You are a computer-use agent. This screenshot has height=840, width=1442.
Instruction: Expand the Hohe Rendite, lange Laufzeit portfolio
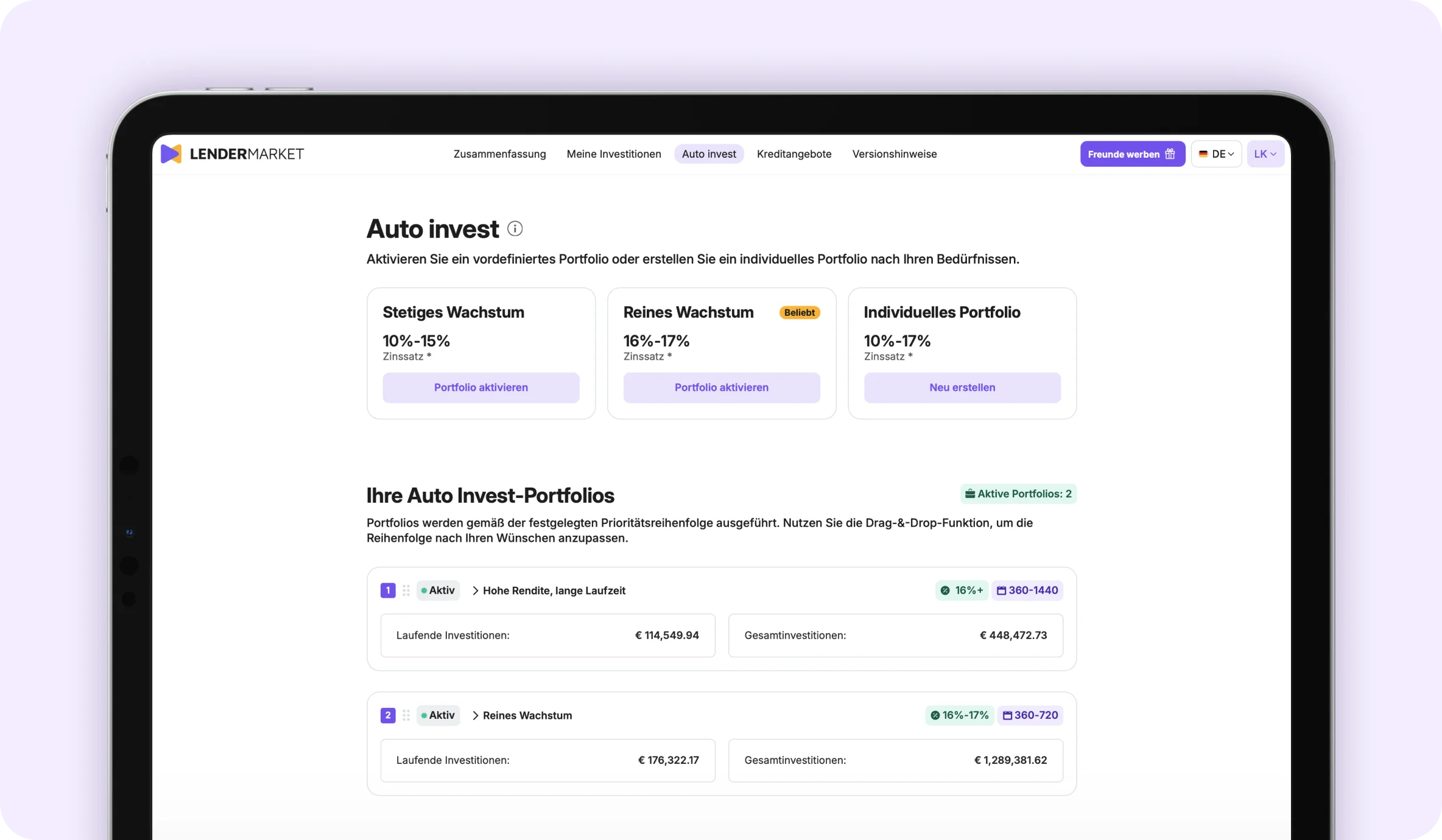click(548, 590)
